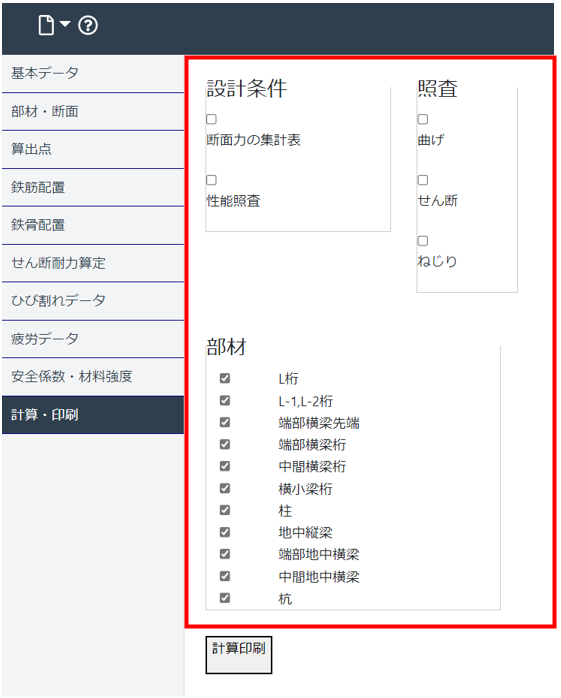Image resolution: width=561 pixels, height=698 pixels.
Task: Uncheck the 端部横梁先端 checkbox
Action: click(x=225, y=422)
